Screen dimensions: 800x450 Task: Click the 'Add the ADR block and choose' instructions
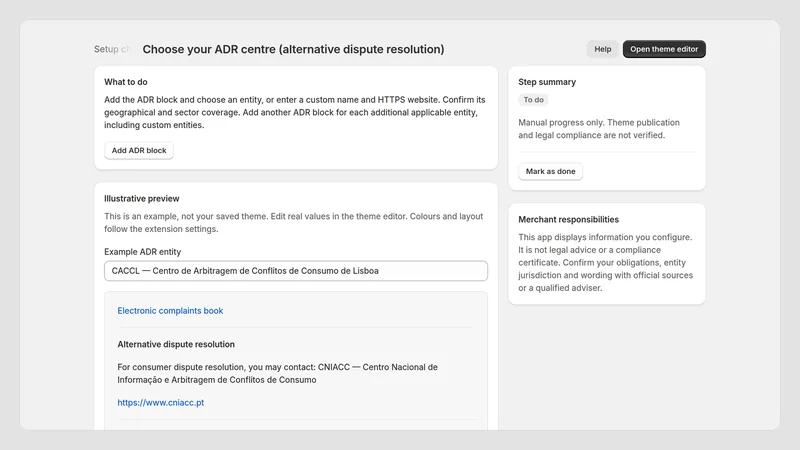point(295,112)
